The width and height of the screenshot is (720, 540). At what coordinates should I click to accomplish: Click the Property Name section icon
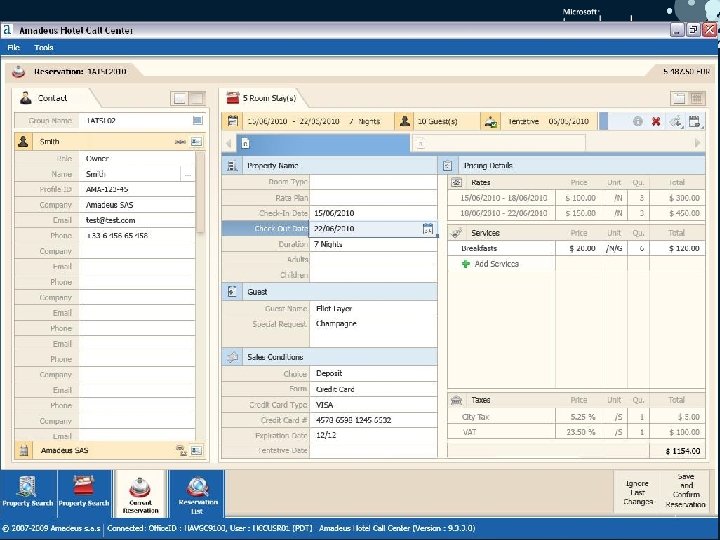point(232,166)
